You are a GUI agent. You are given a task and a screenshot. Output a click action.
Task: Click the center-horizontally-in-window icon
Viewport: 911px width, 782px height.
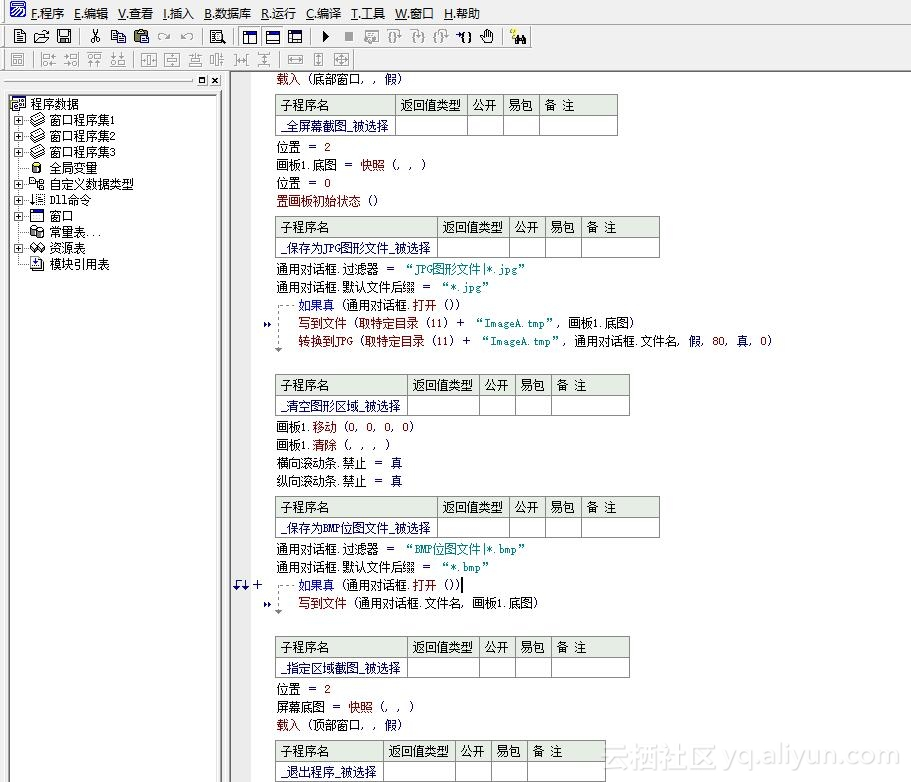pos(149,59)
